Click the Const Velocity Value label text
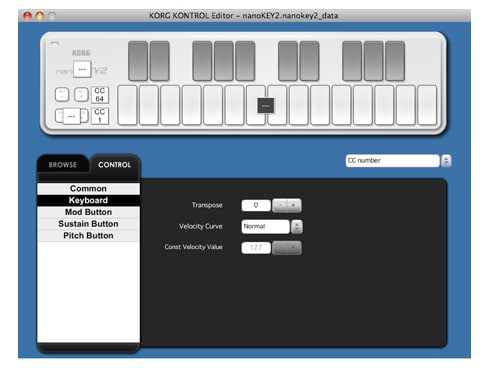This screenshot has width=490, height=368. 193,247
